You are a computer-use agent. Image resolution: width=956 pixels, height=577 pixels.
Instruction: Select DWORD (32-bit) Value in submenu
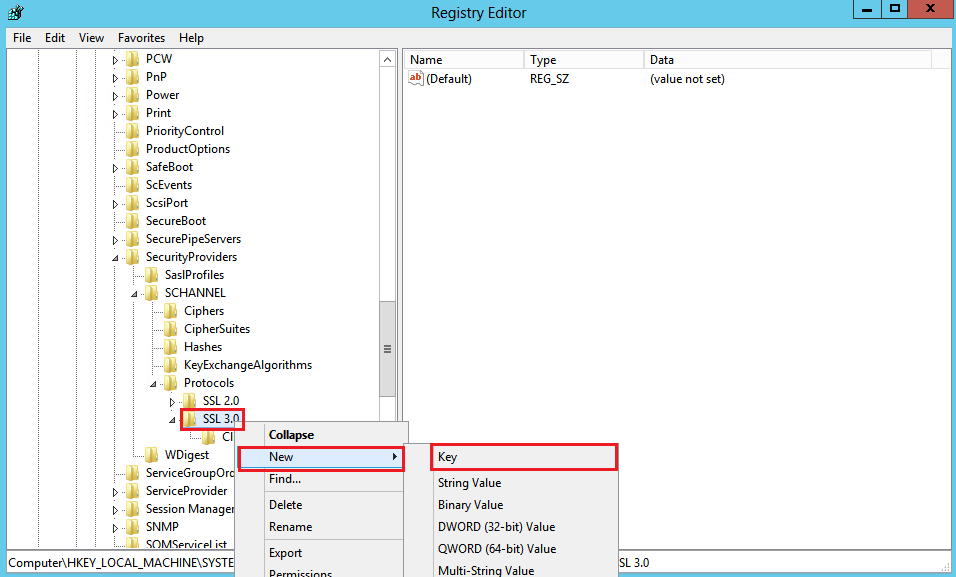coord(496,527)
